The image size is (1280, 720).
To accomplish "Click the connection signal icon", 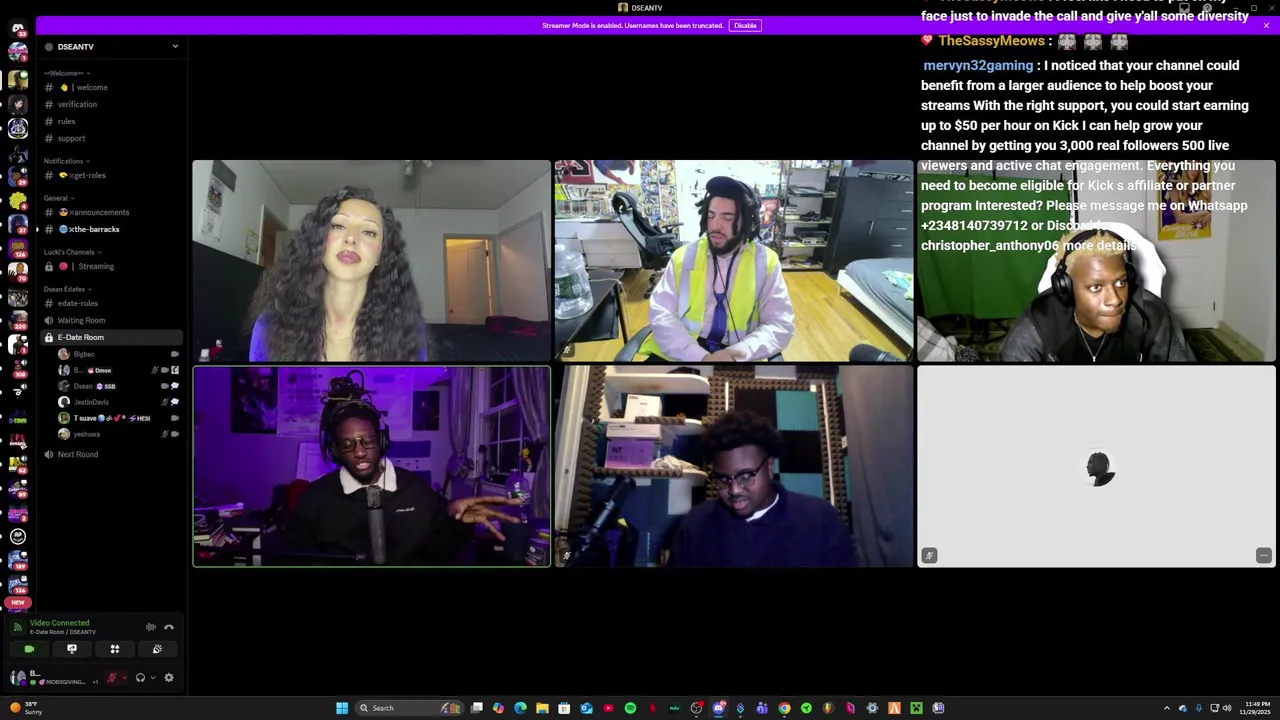I will click(x=17, y=627).
